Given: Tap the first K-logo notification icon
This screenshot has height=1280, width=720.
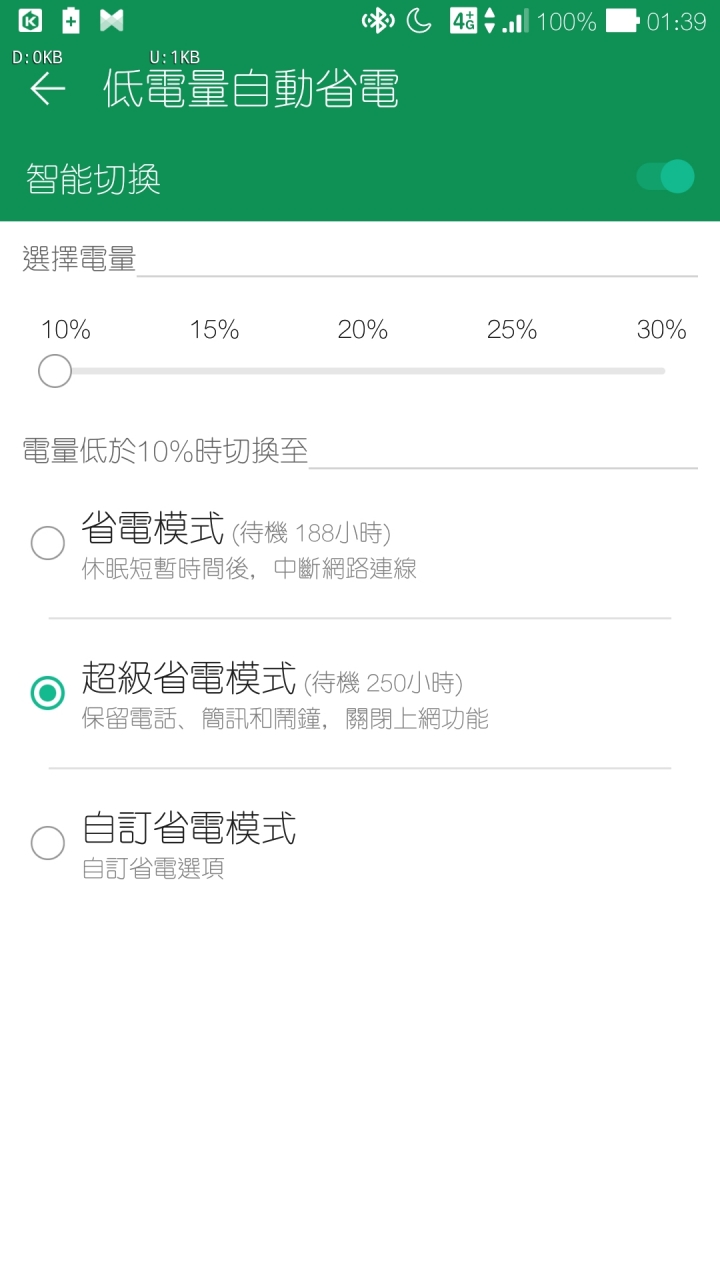Looking at the screenshot, I should pos(30,20).
